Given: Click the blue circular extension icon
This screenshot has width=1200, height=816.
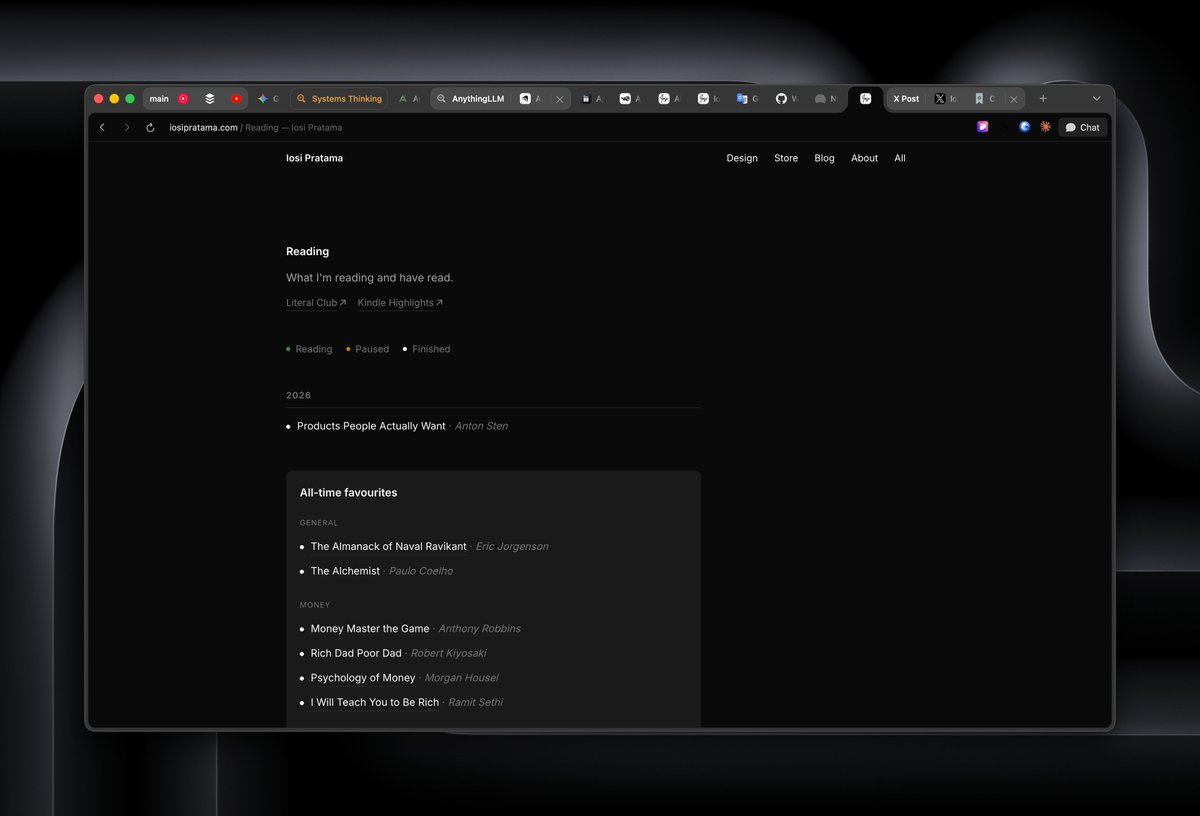Looking at the screenshot, I should [x=1025, y=127].
